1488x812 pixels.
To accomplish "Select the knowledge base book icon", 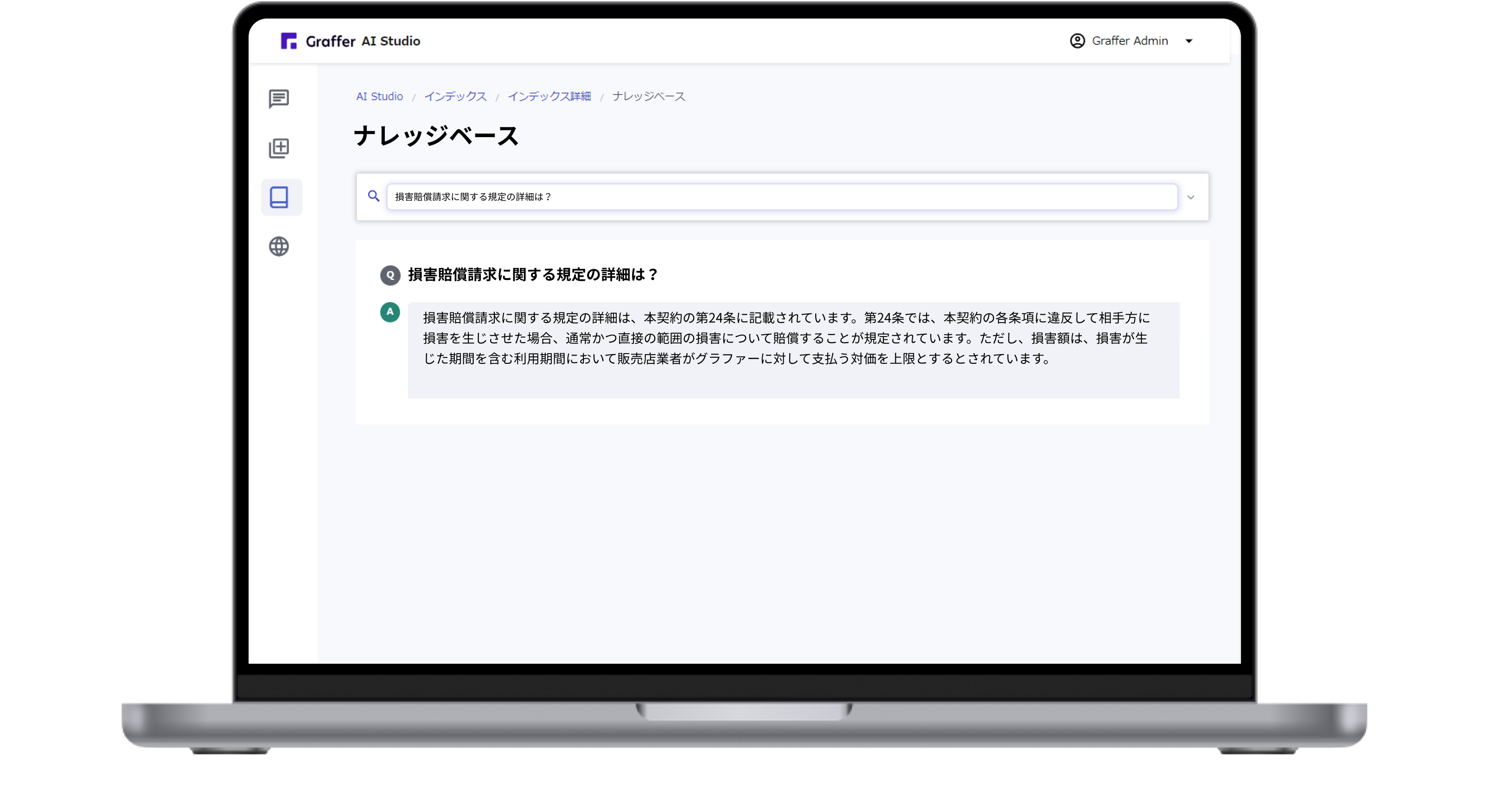I will click(x=279, y=197).
